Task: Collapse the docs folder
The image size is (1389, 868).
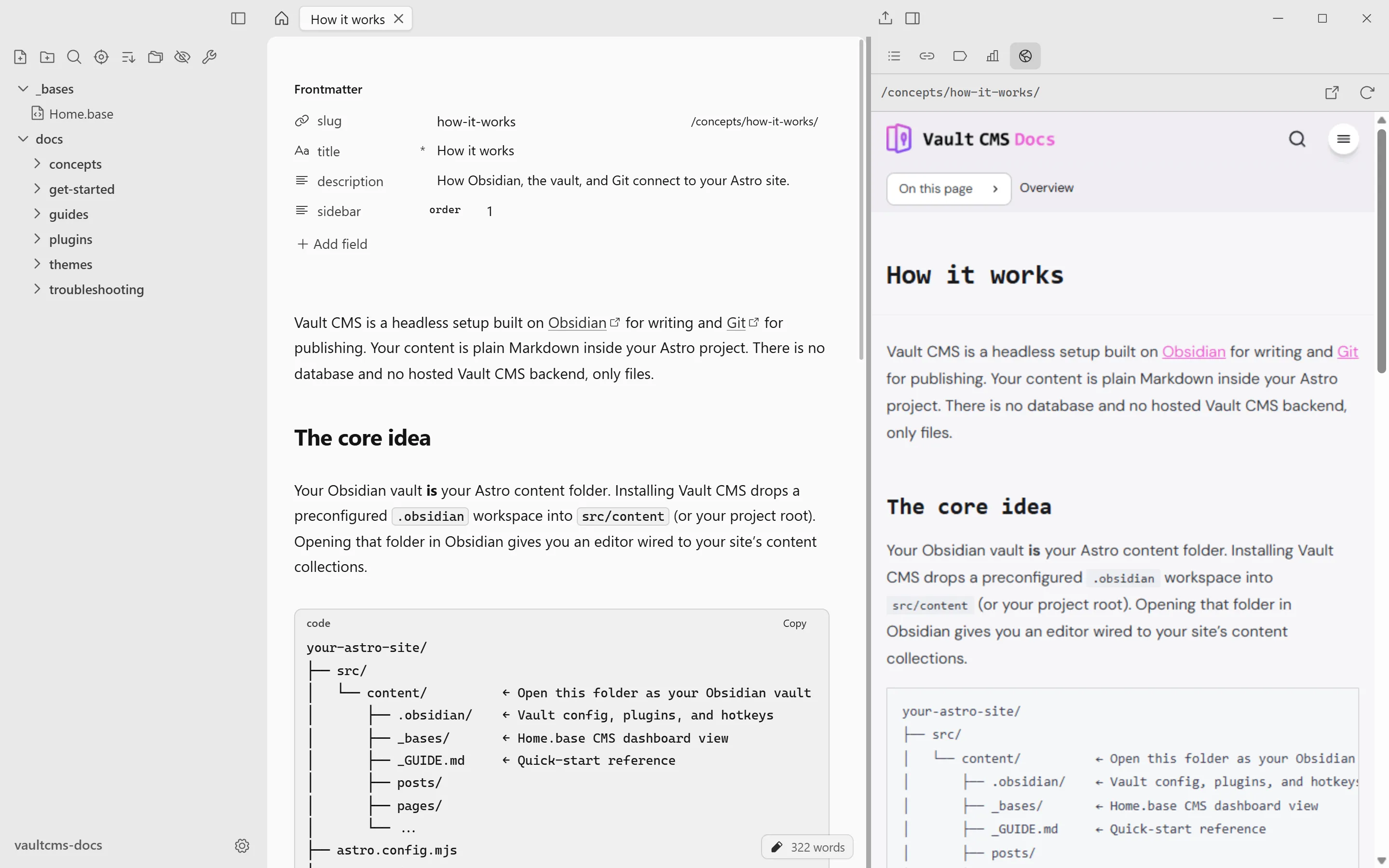Action: pos(24,138)
